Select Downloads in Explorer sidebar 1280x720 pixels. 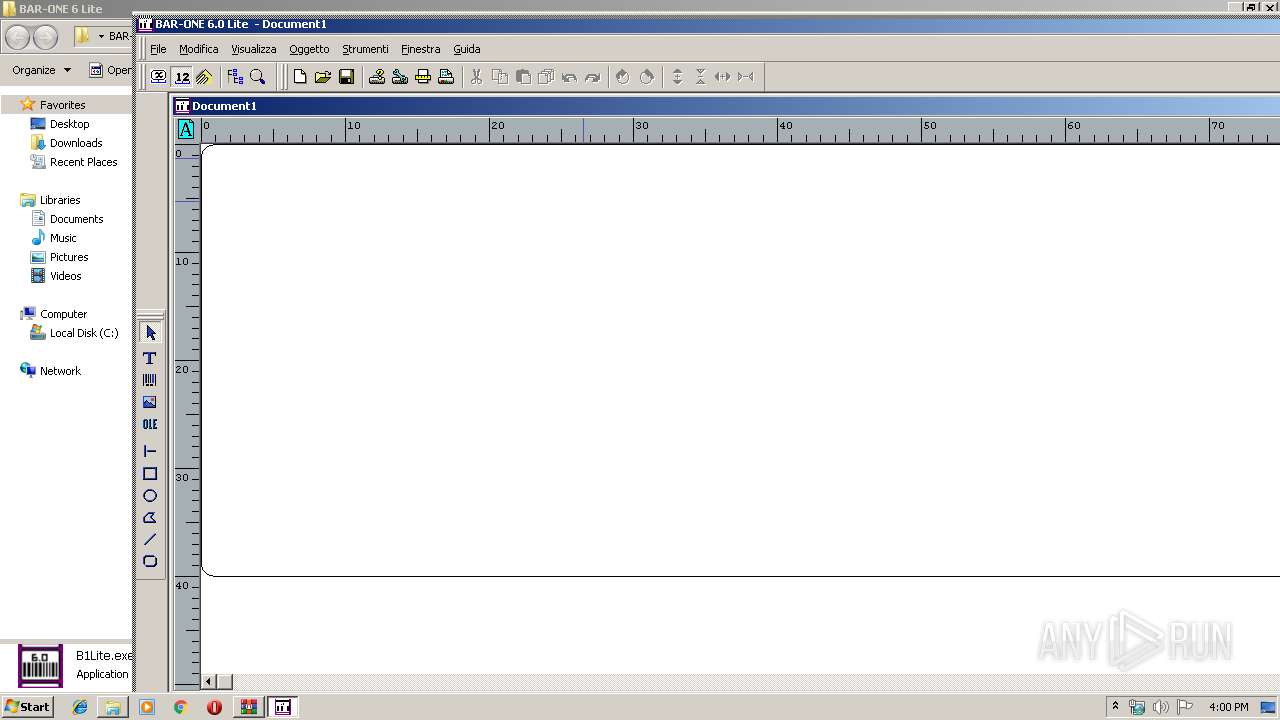(75, 143)
